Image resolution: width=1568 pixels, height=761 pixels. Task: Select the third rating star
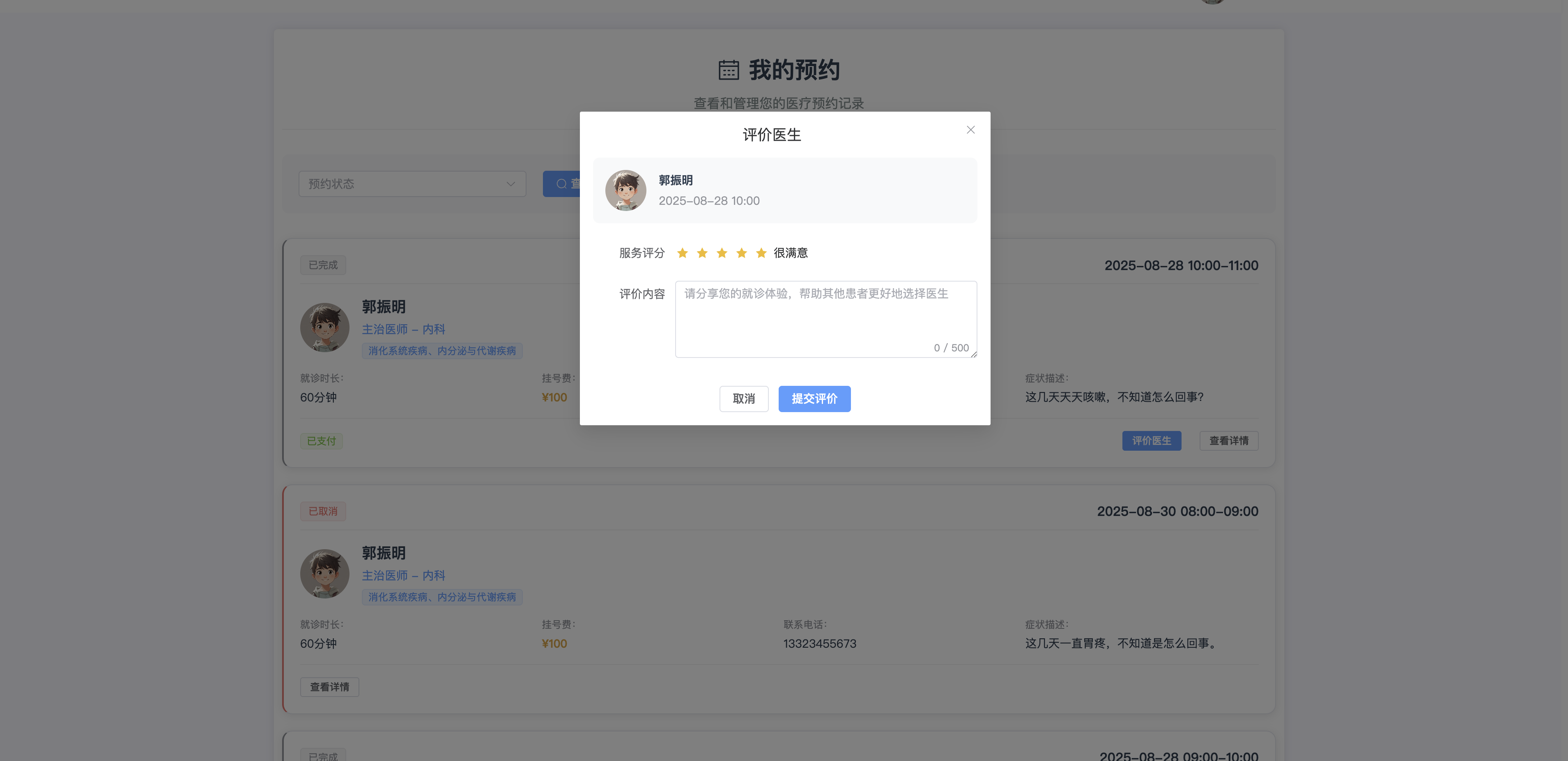(722, 253)
